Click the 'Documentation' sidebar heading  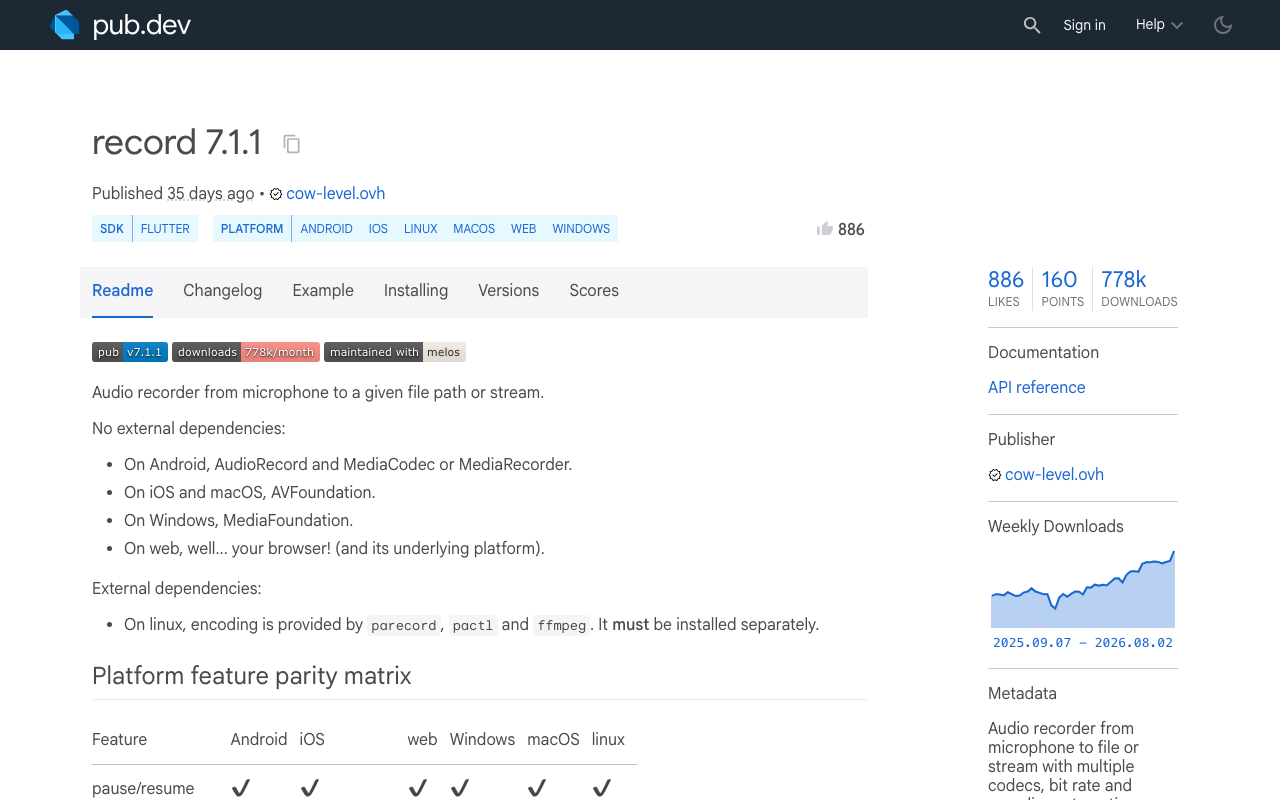[x=1043, y=353]
